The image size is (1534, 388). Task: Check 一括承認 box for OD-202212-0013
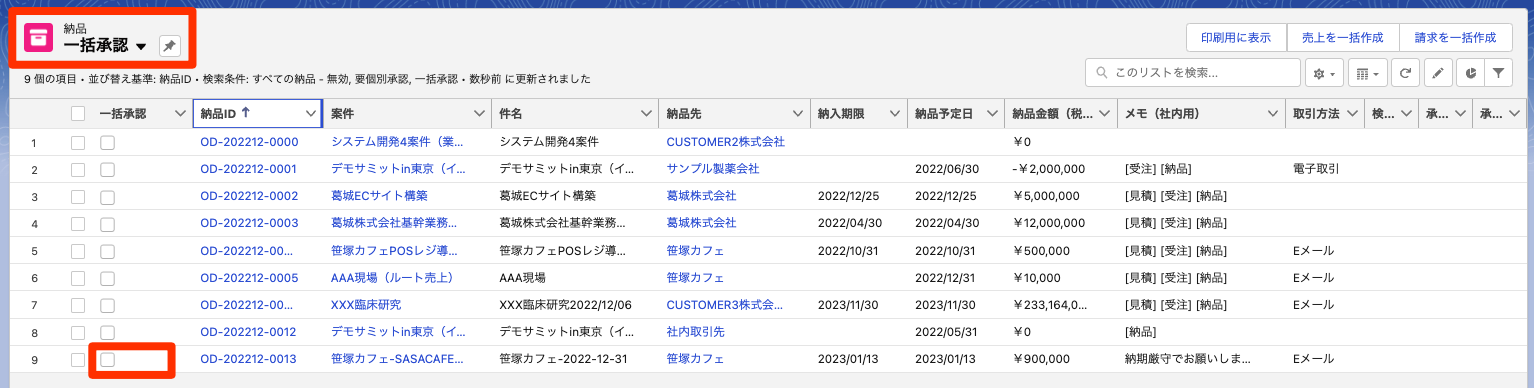click(107, 359)
